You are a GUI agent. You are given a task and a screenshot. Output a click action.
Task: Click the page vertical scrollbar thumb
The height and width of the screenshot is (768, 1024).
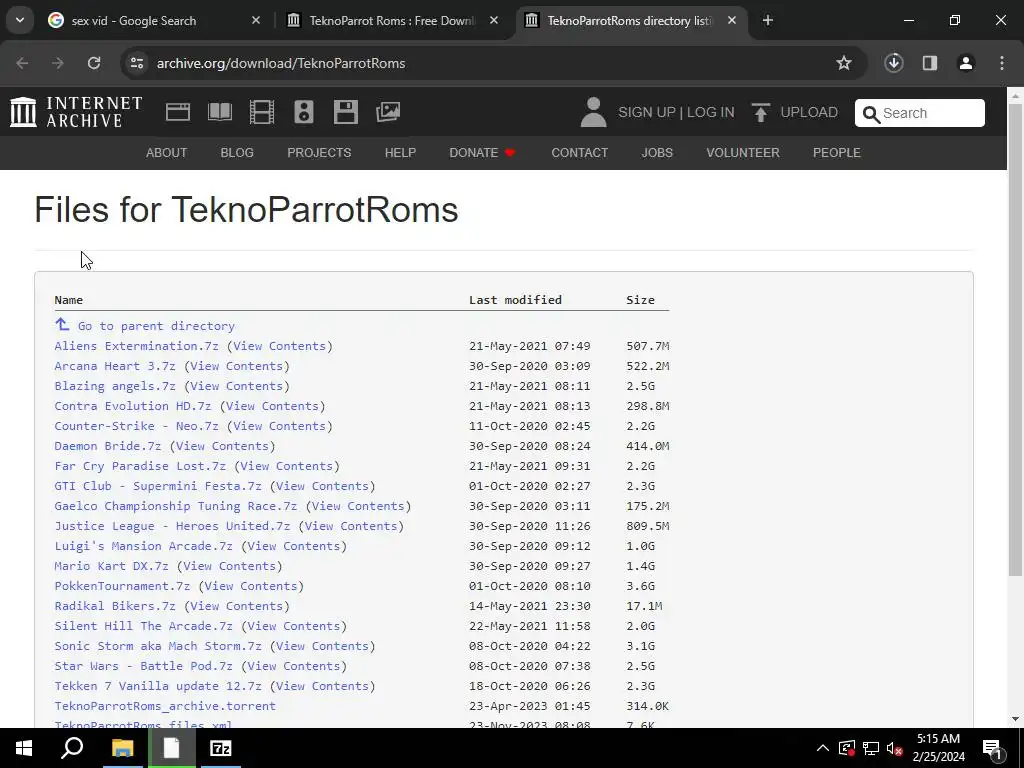(1015, 340)
